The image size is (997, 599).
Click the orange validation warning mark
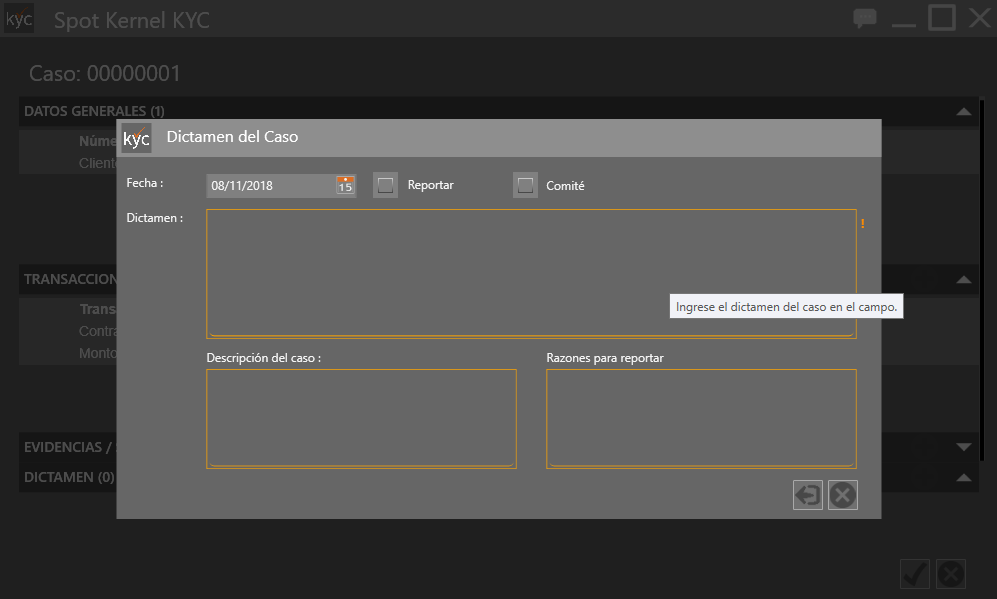pos(862,224)
